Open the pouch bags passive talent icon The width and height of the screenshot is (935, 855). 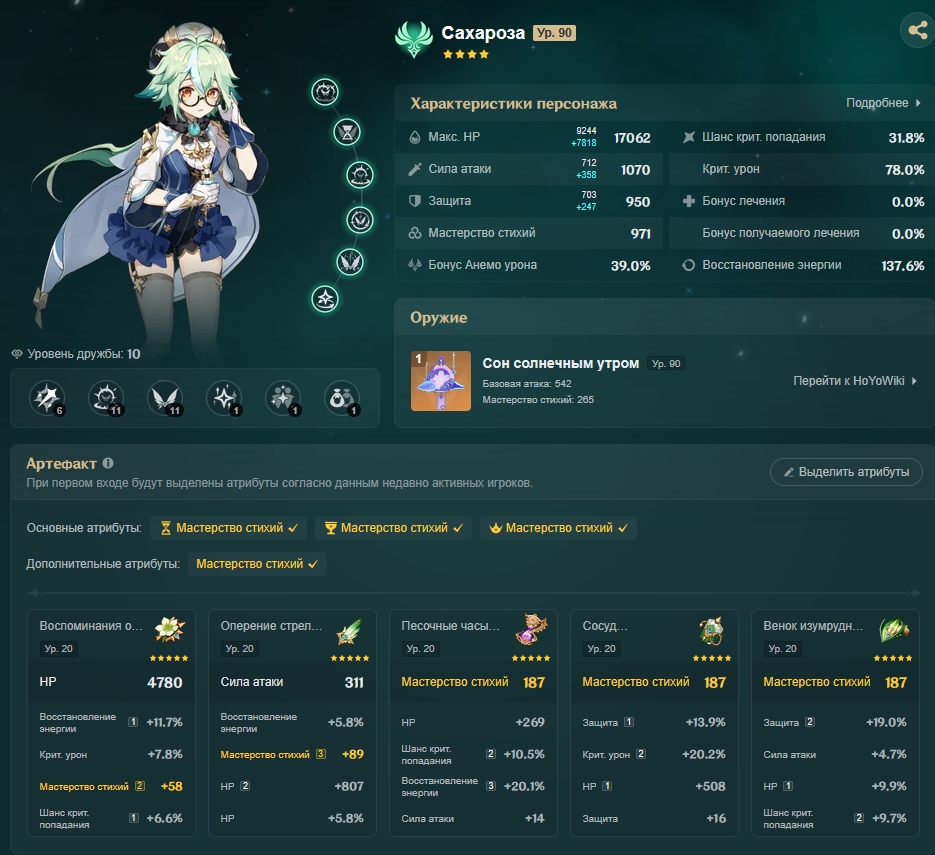pos(342,398)
